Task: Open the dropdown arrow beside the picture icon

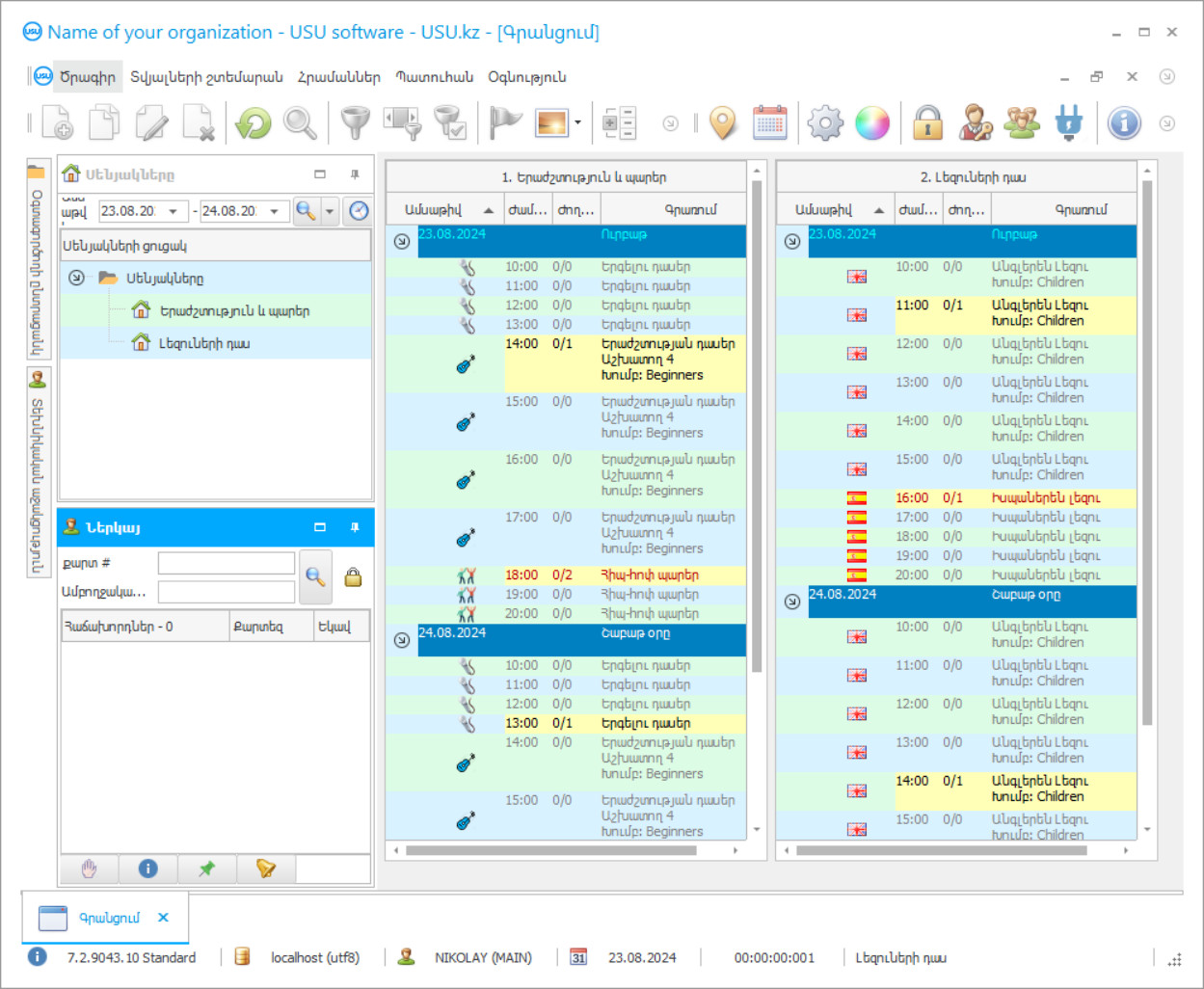Action: 577,122
